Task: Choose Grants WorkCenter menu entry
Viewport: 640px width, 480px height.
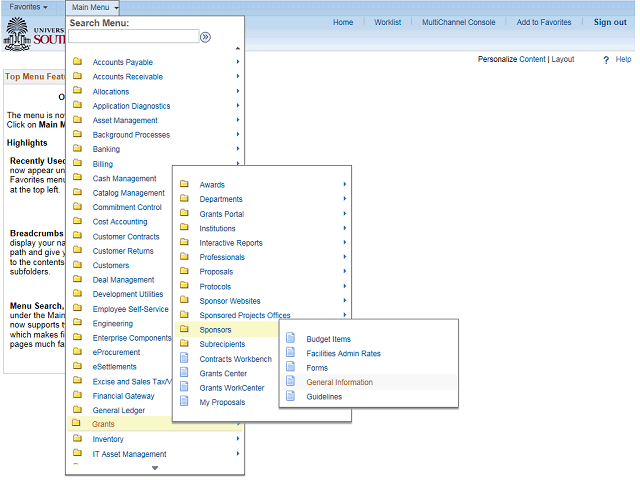Action: tap(232, 388)
